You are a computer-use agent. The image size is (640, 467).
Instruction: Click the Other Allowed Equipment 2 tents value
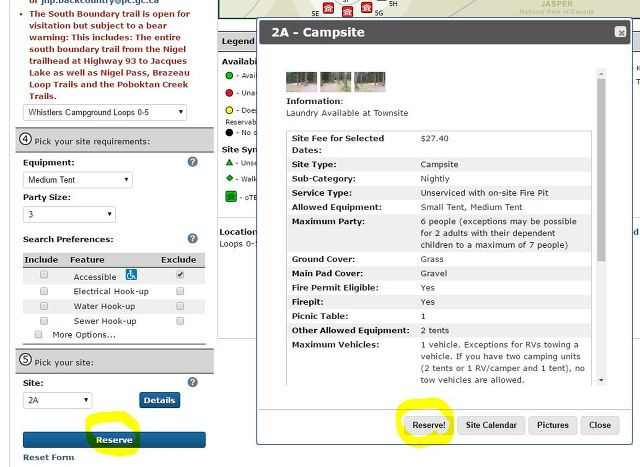[435, 330]
